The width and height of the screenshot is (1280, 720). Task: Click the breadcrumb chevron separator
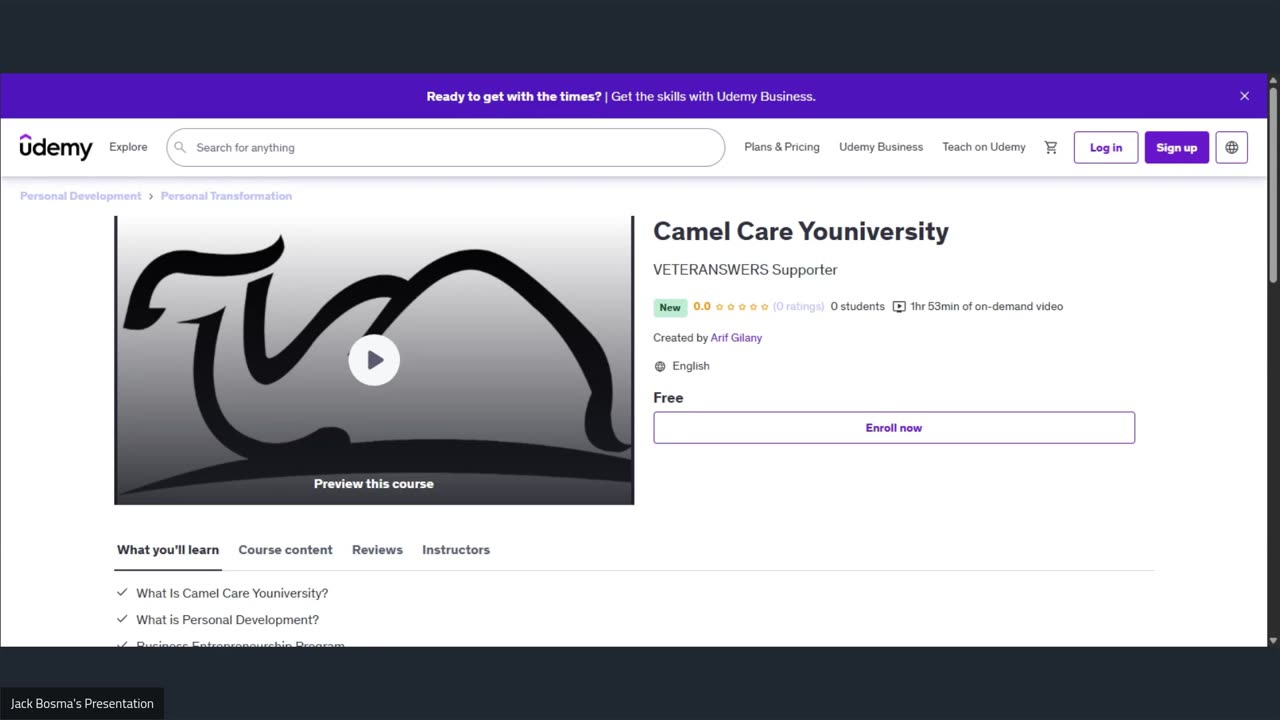(x=151, y=196)
